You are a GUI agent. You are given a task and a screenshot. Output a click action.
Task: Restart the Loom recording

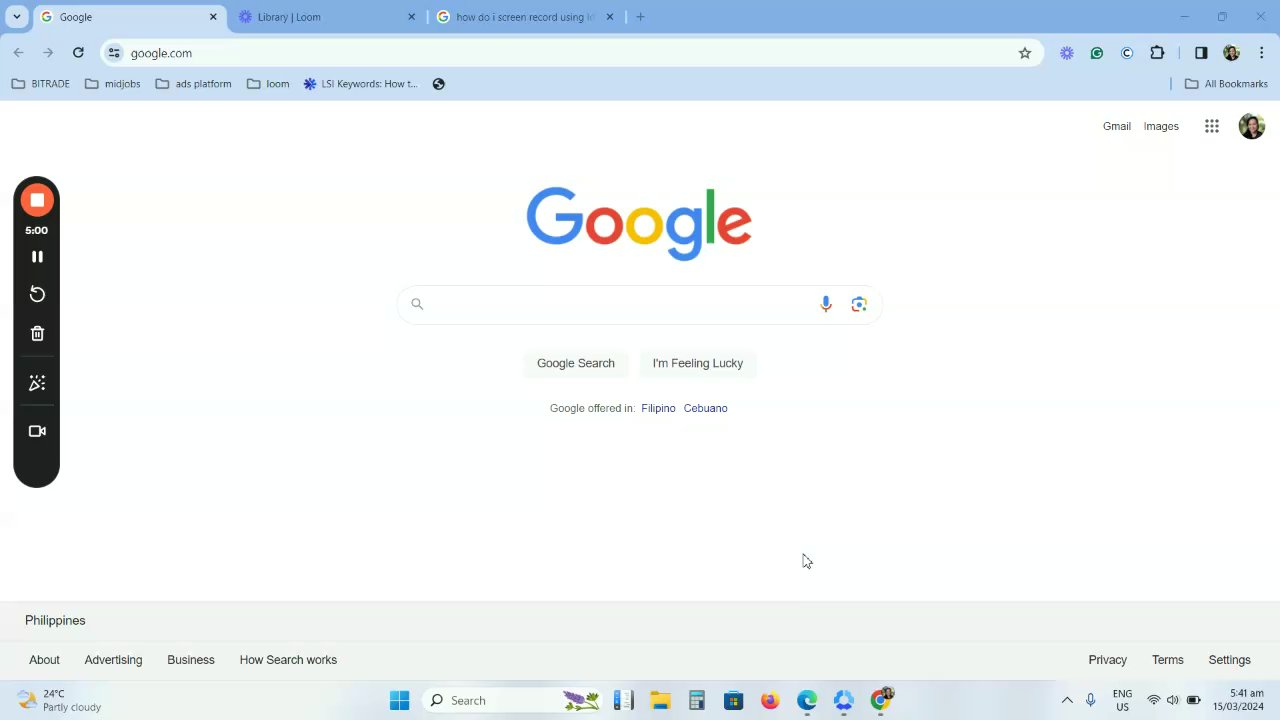coord(37,294)
